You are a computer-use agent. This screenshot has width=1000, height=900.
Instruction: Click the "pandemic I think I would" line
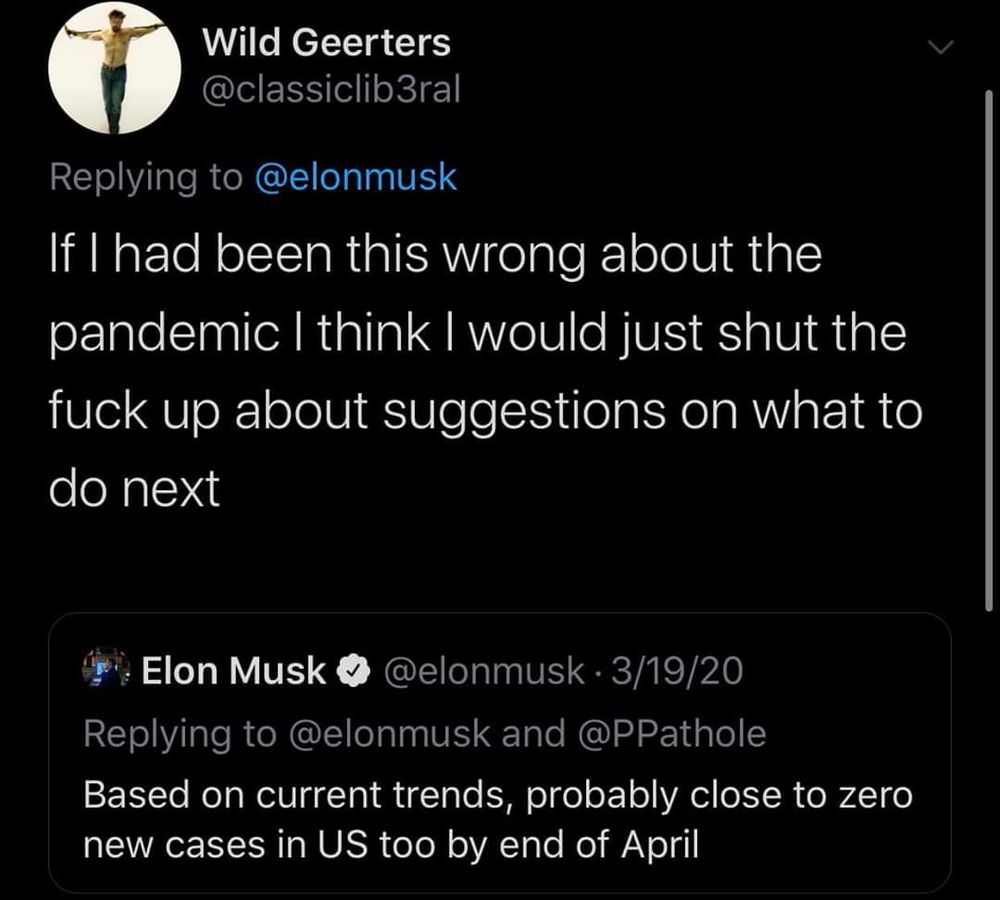(477, 332)
